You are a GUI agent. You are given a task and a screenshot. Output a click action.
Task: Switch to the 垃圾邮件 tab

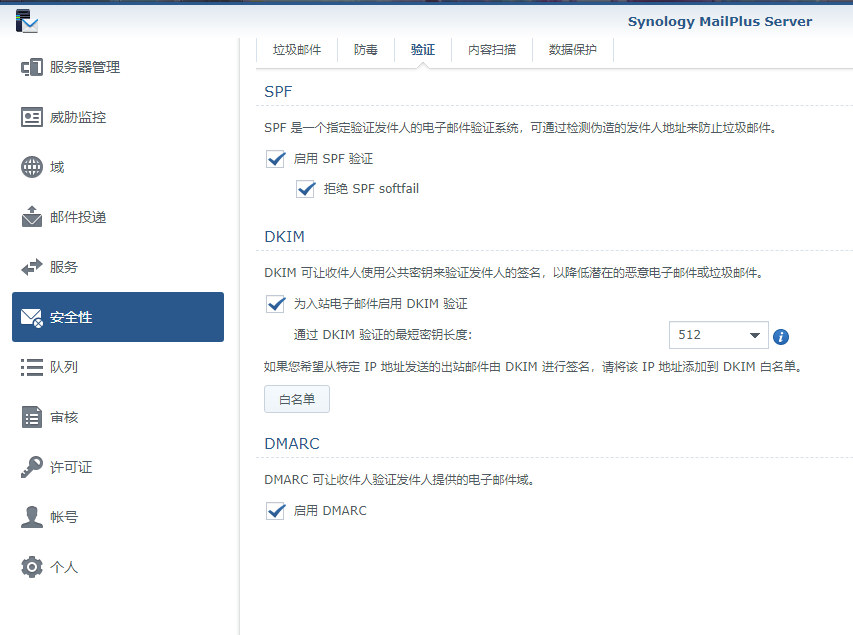click(297, 50)
